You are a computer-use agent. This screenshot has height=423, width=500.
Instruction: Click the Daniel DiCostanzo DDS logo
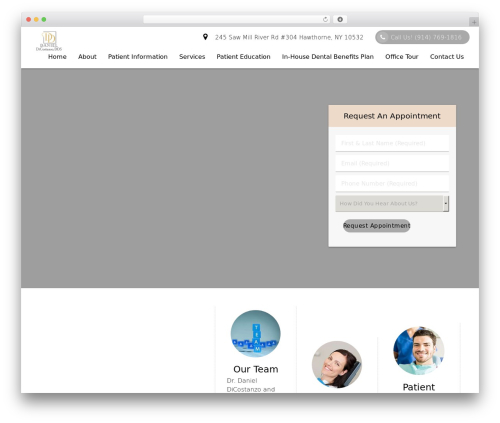pos(49,41)
